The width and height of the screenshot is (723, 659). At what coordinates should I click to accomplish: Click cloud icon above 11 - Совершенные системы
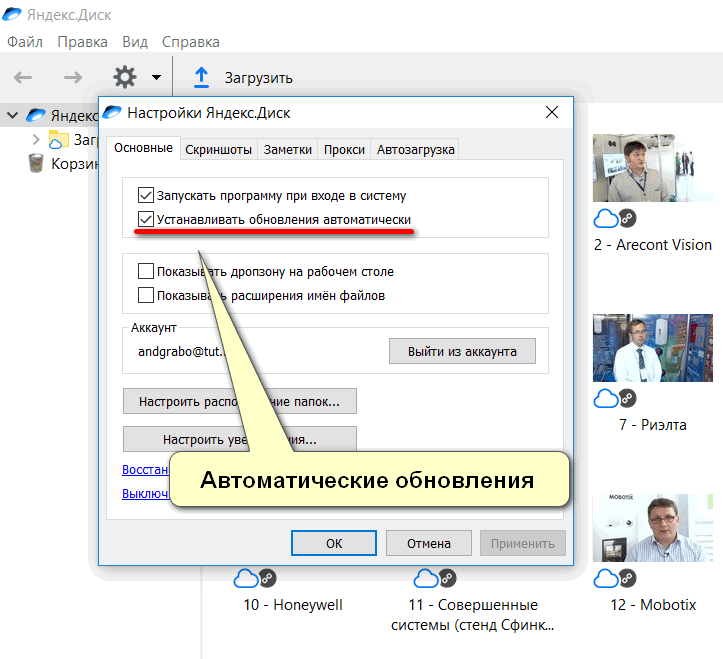pyautogui.click(x=426, y=578)
